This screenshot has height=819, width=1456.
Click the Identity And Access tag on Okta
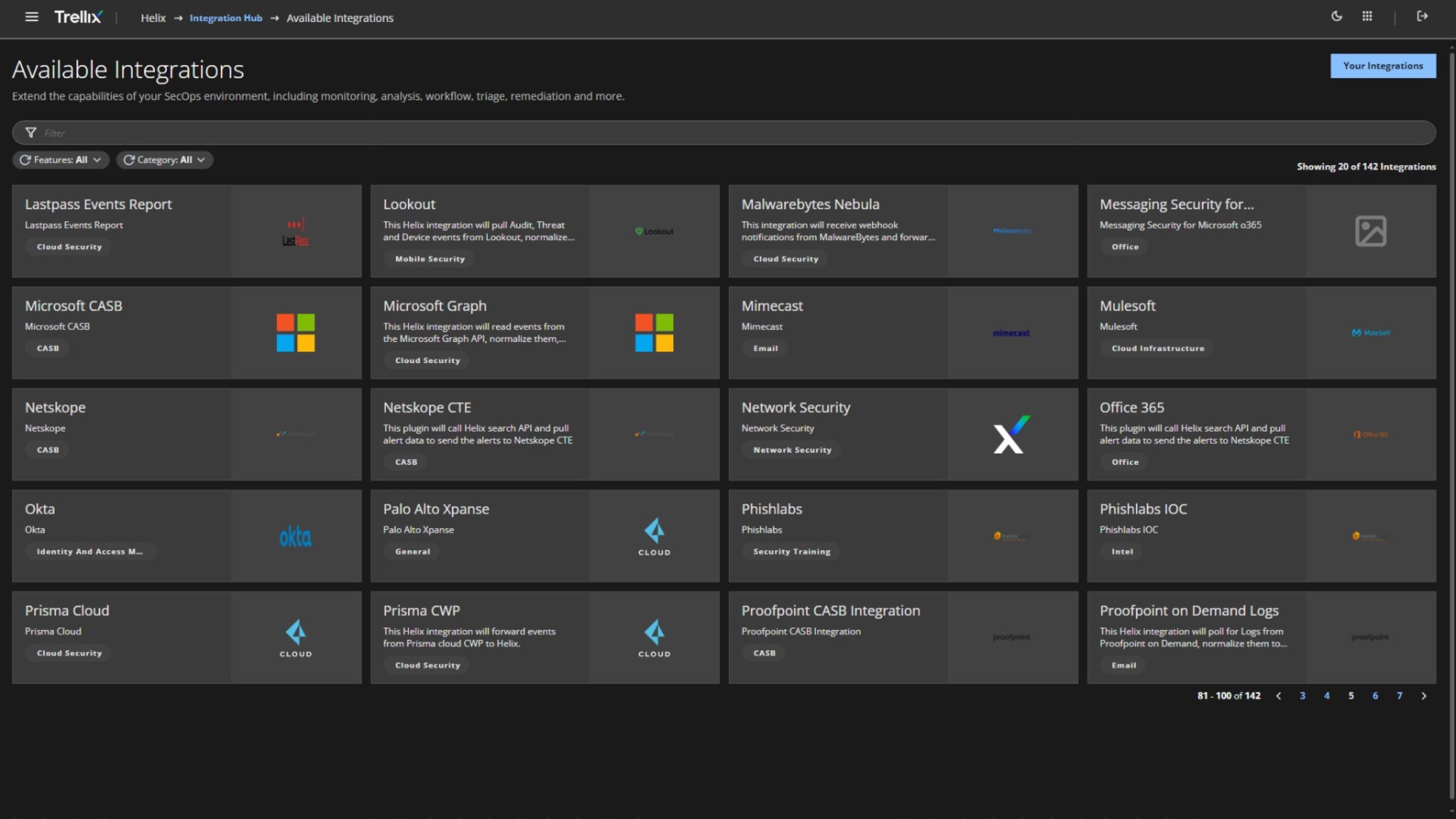coord(90,551)
